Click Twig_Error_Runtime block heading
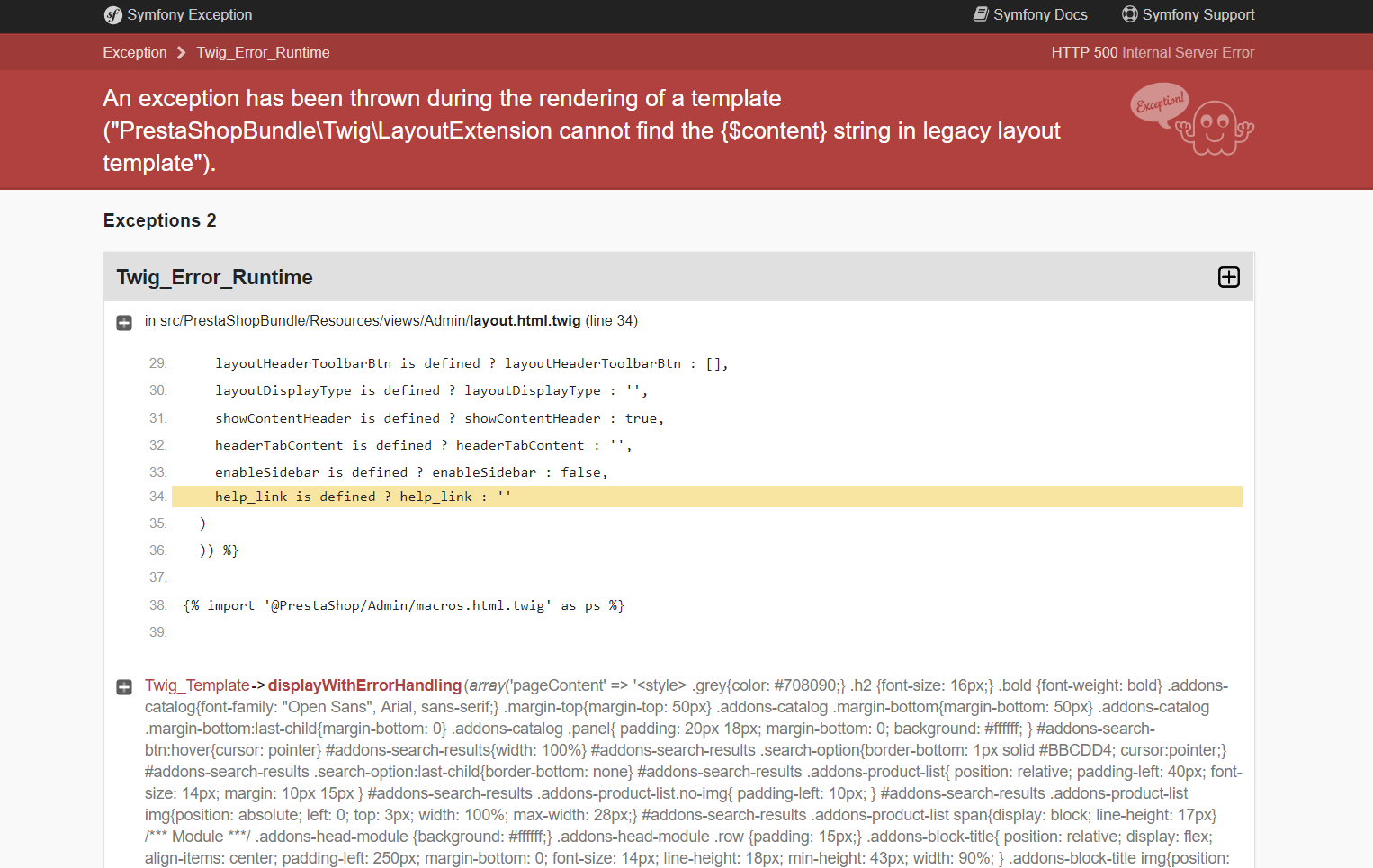Image resolution: width=1373 pixels, height=868 pixels. pyautogui.click(x=214, y=277)
